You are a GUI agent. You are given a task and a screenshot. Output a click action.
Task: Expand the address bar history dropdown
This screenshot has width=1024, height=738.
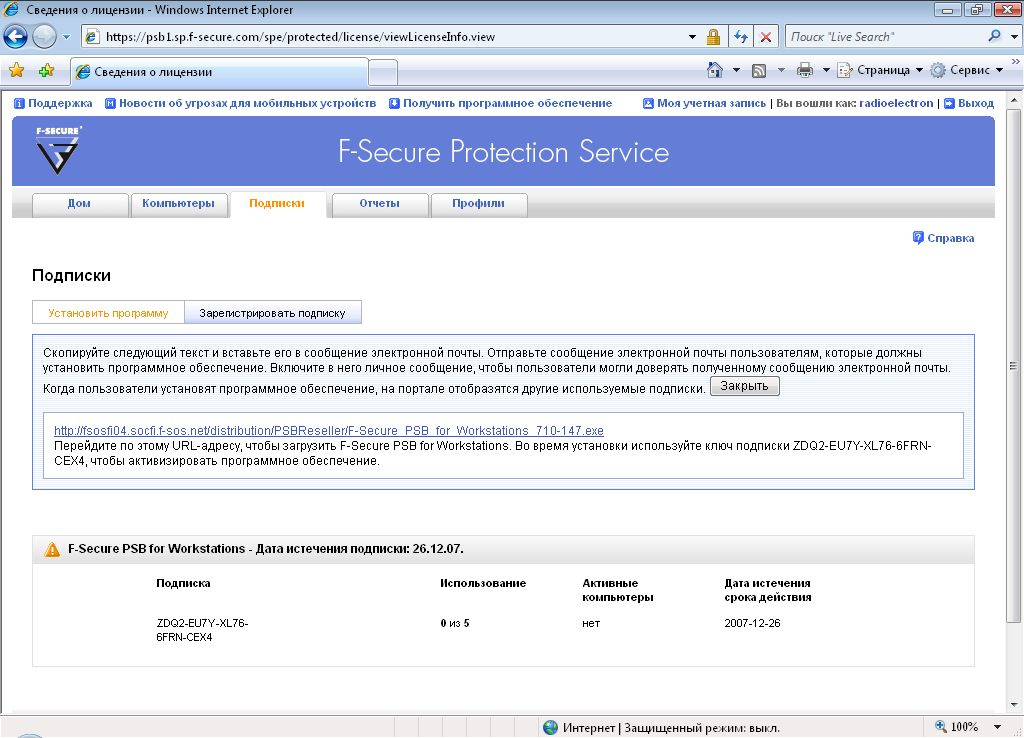(692, 37)
